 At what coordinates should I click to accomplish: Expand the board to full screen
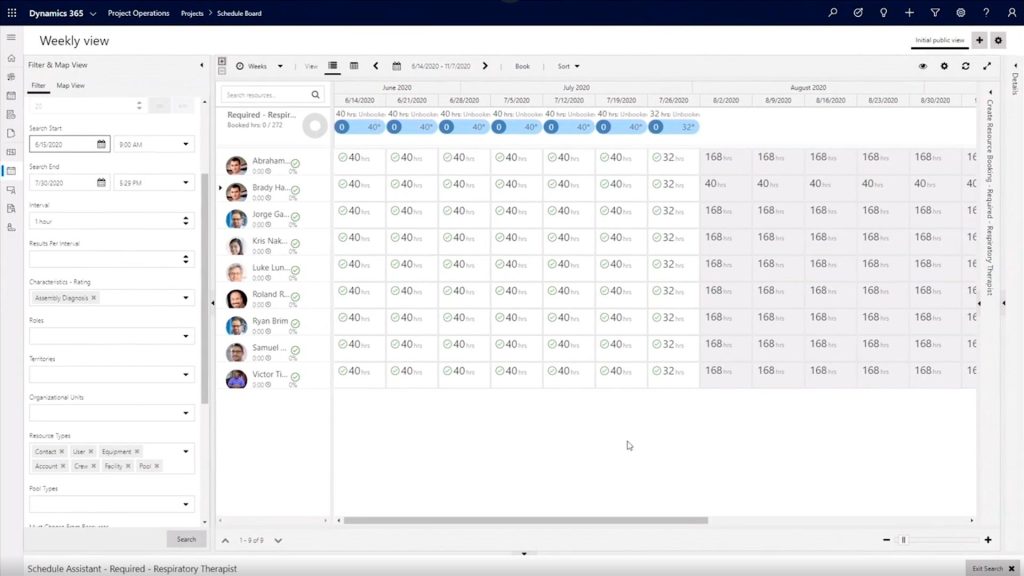pyautogui.click(x=987, y=66)
